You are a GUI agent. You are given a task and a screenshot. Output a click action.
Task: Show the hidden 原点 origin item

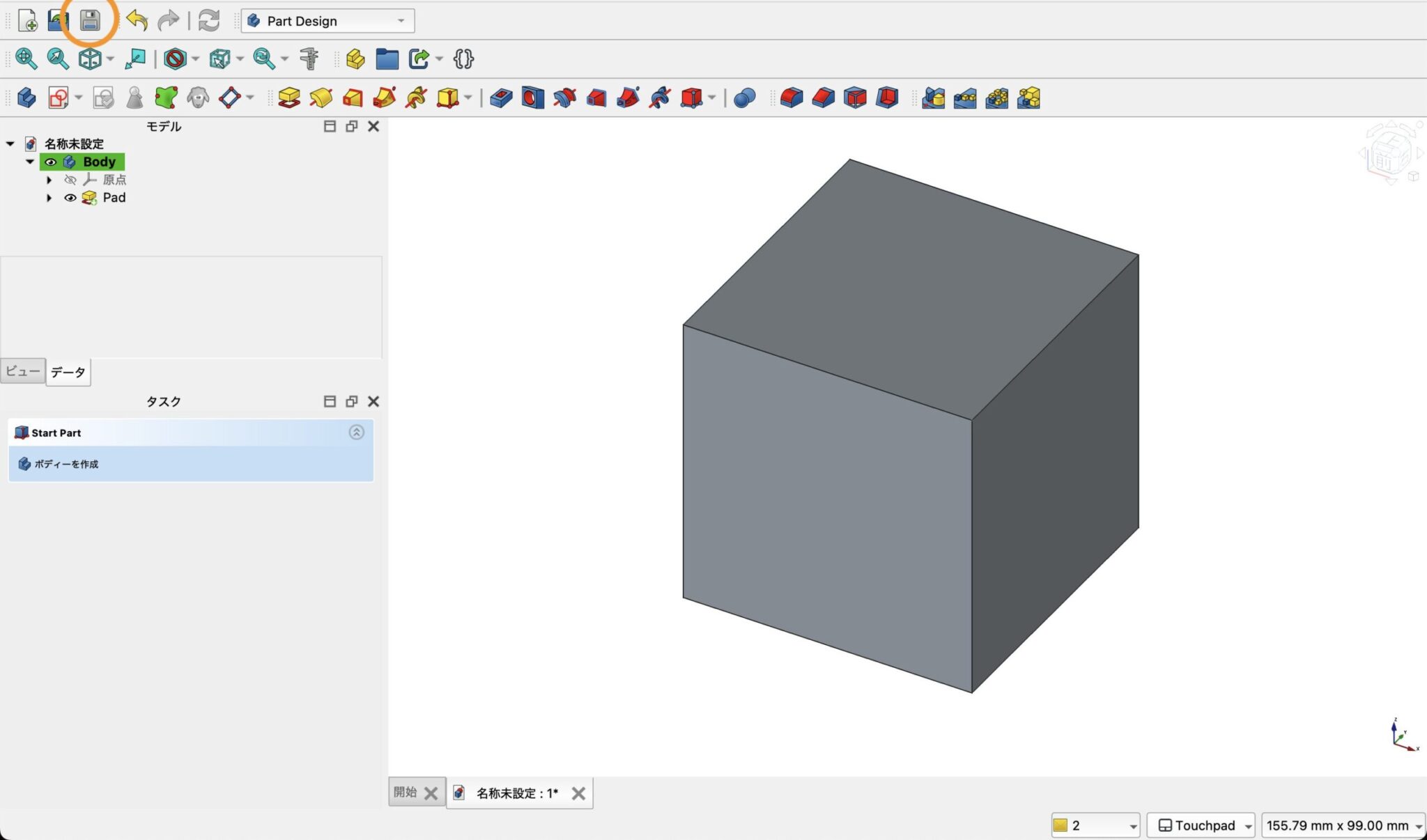pyautogui.click(x=70, y=180)
